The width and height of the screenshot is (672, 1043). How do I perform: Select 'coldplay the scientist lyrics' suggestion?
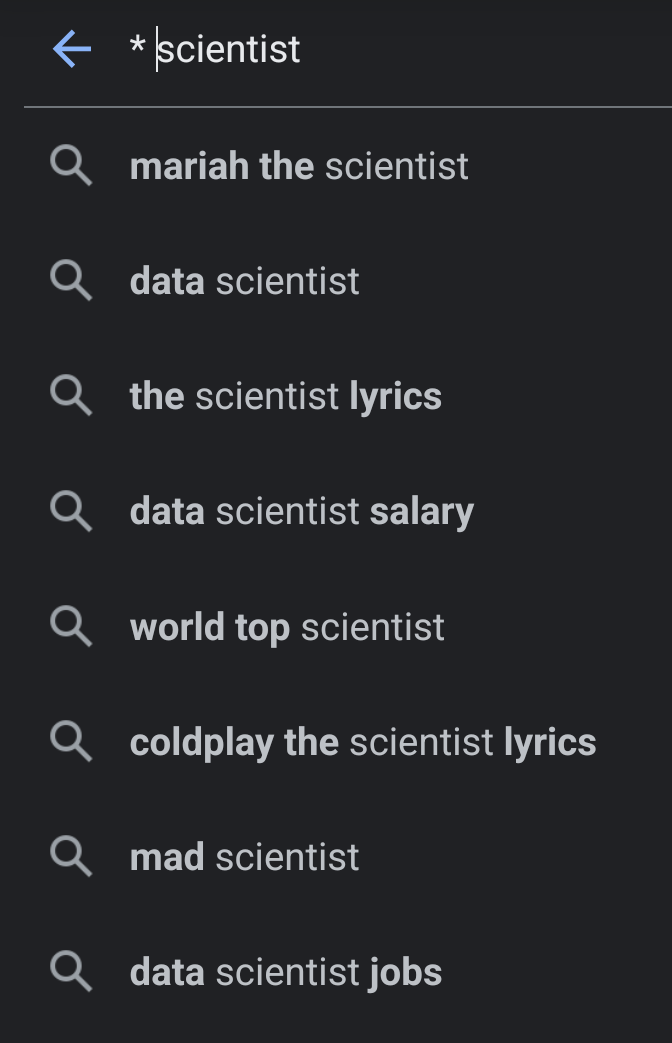click(x=363, y=742)
